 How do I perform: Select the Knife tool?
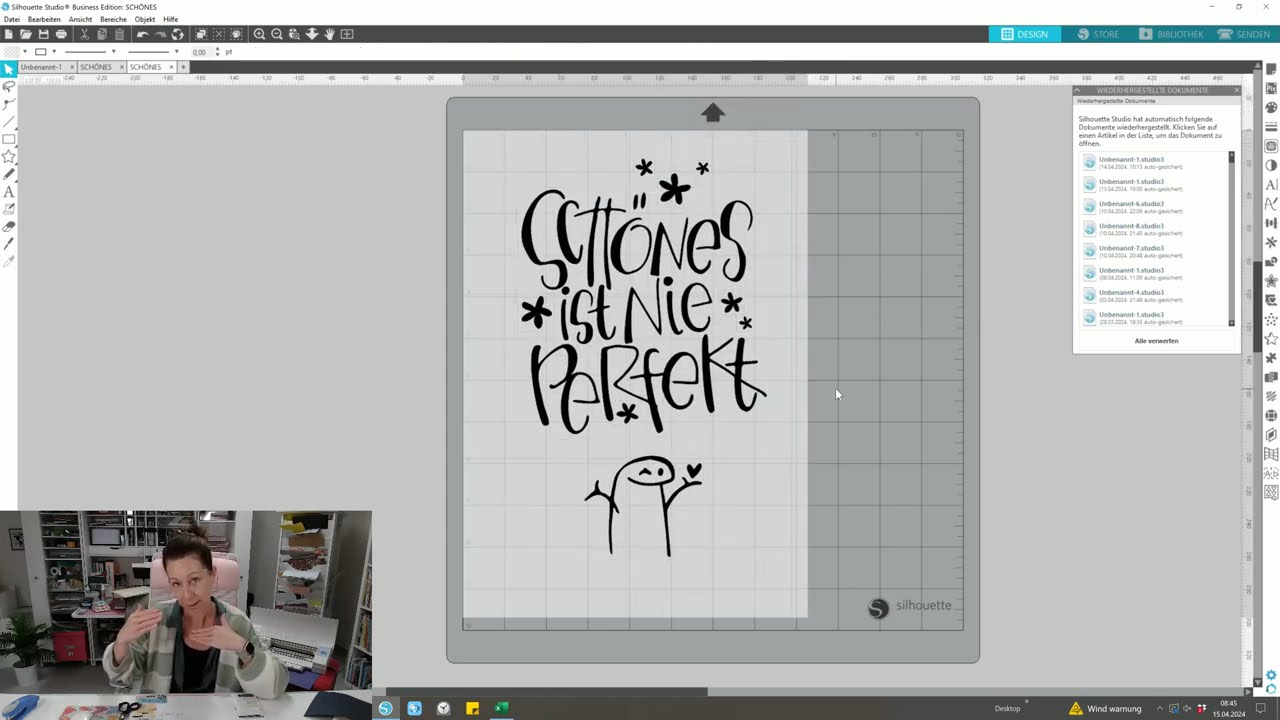tap(9, 244)
